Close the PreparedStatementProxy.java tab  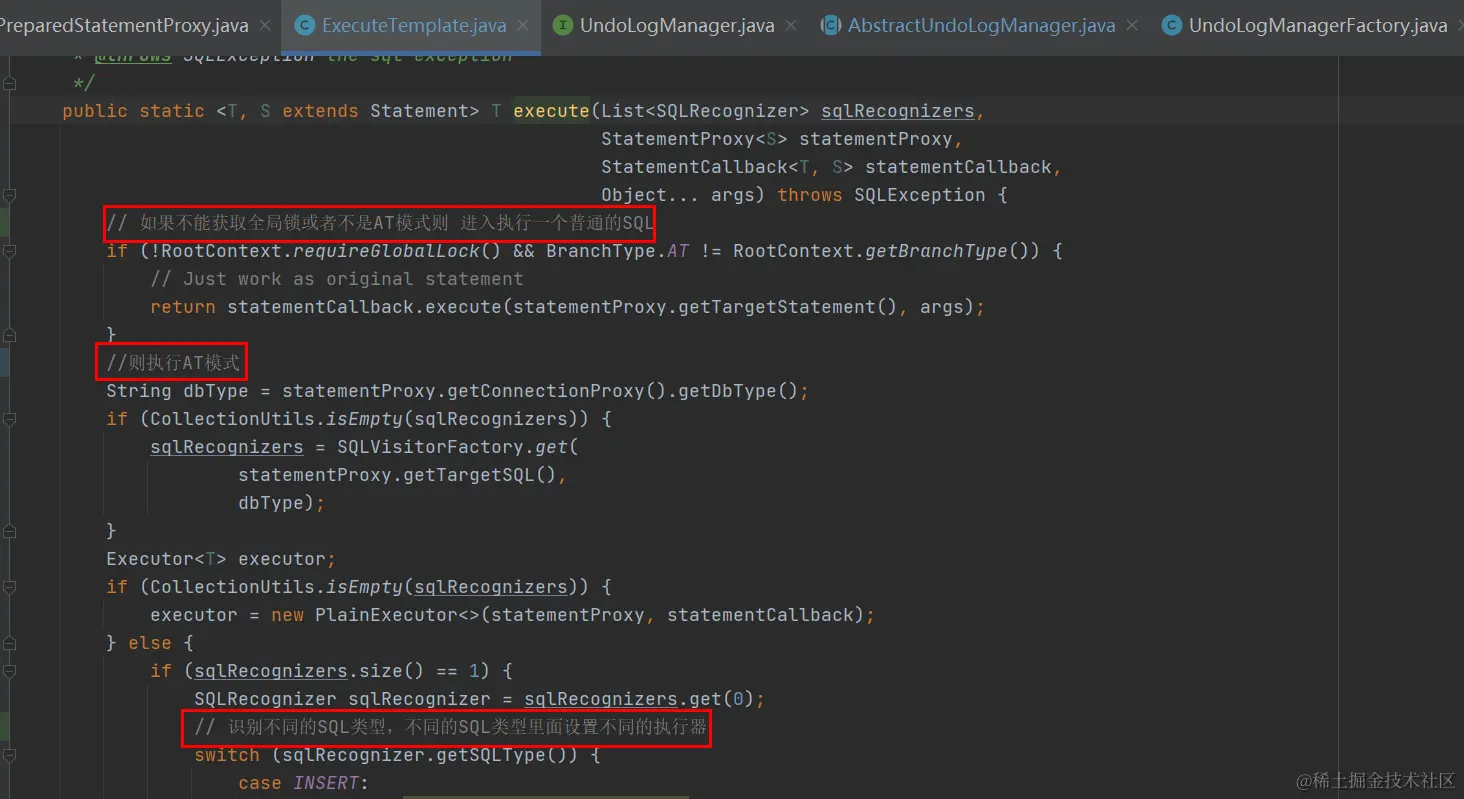click(x=265, y=26)
